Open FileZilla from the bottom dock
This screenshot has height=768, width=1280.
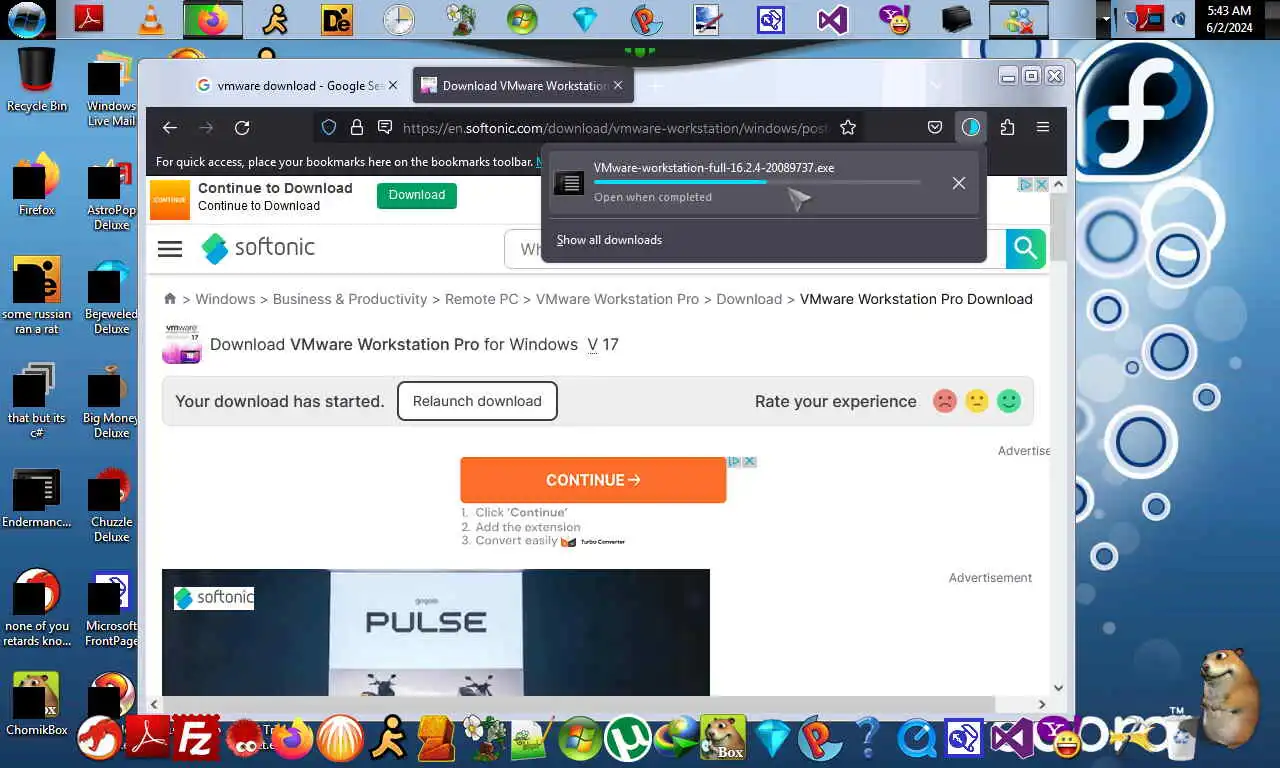197,740
